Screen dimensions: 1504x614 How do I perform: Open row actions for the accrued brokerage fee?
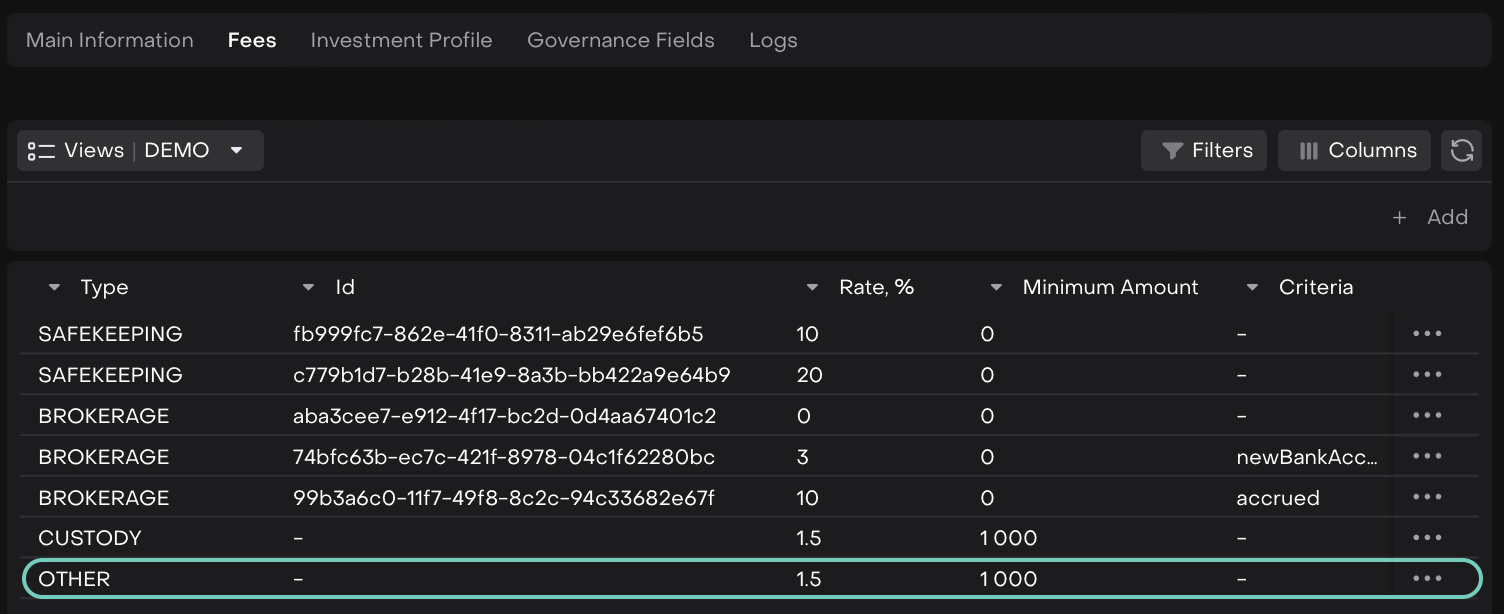(x=1427, y=498)
